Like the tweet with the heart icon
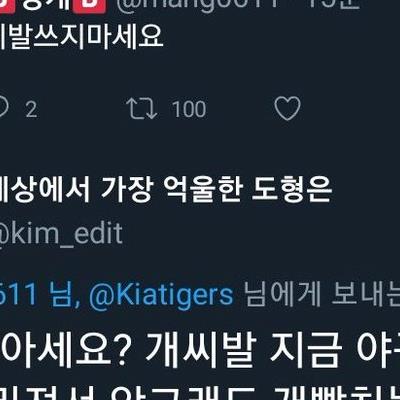 point(287,109)
